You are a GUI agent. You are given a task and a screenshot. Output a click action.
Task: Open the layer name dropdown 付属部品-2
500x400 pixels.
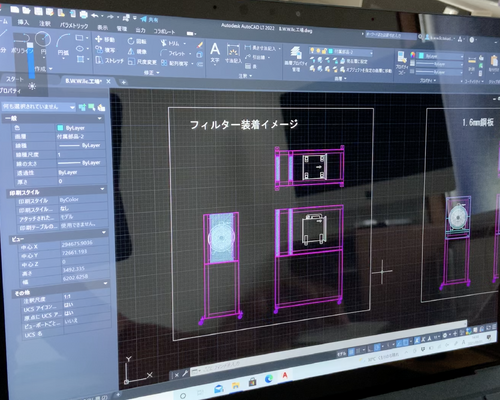tap(340, 52)
